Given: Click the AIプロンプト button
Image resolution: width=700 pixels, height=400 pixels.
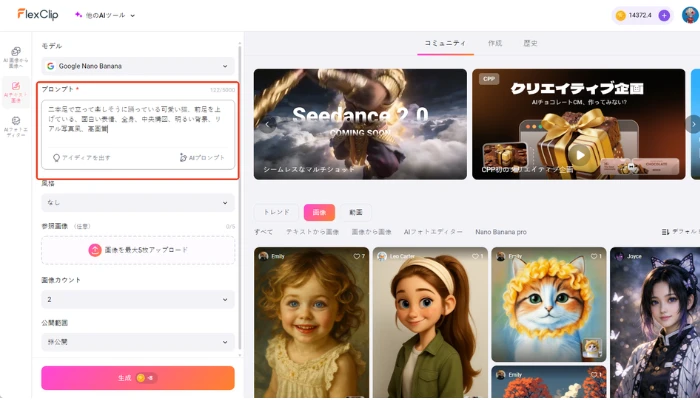Looking at the screenshot, I should 202,158.
